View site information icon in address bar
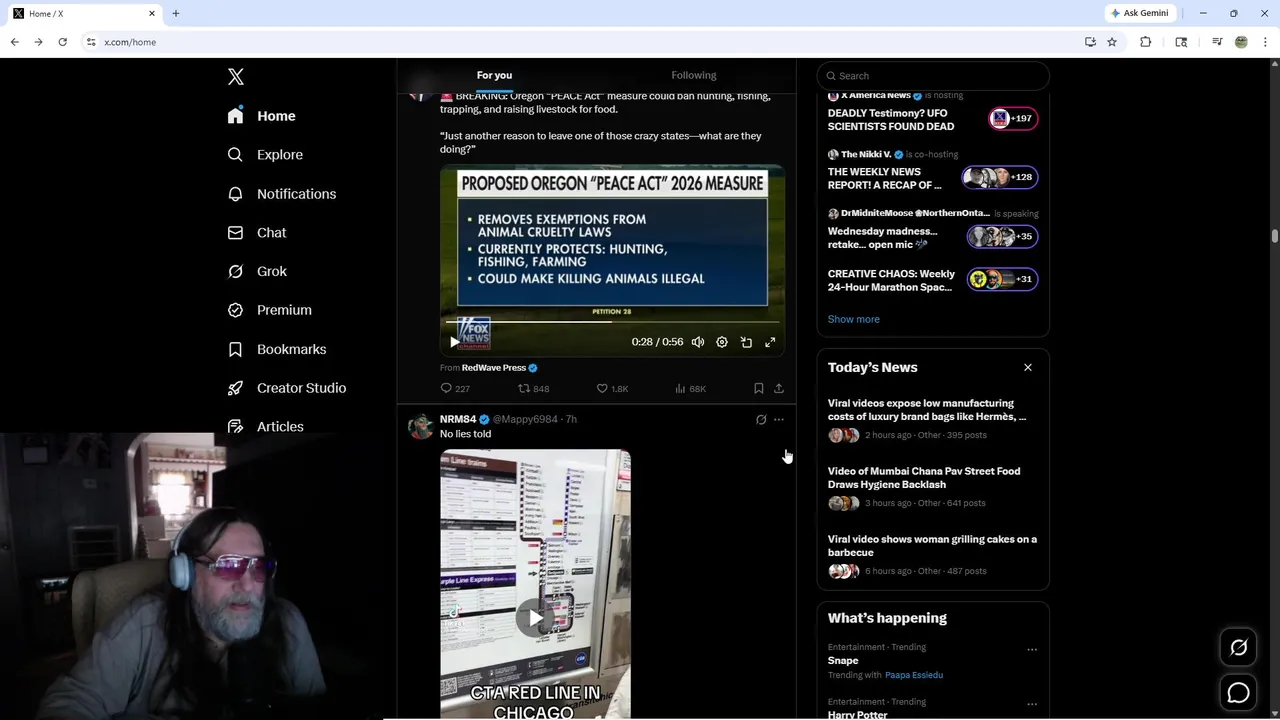Image resolution: width=1280 pixels, height=720 pixels. 91,42
